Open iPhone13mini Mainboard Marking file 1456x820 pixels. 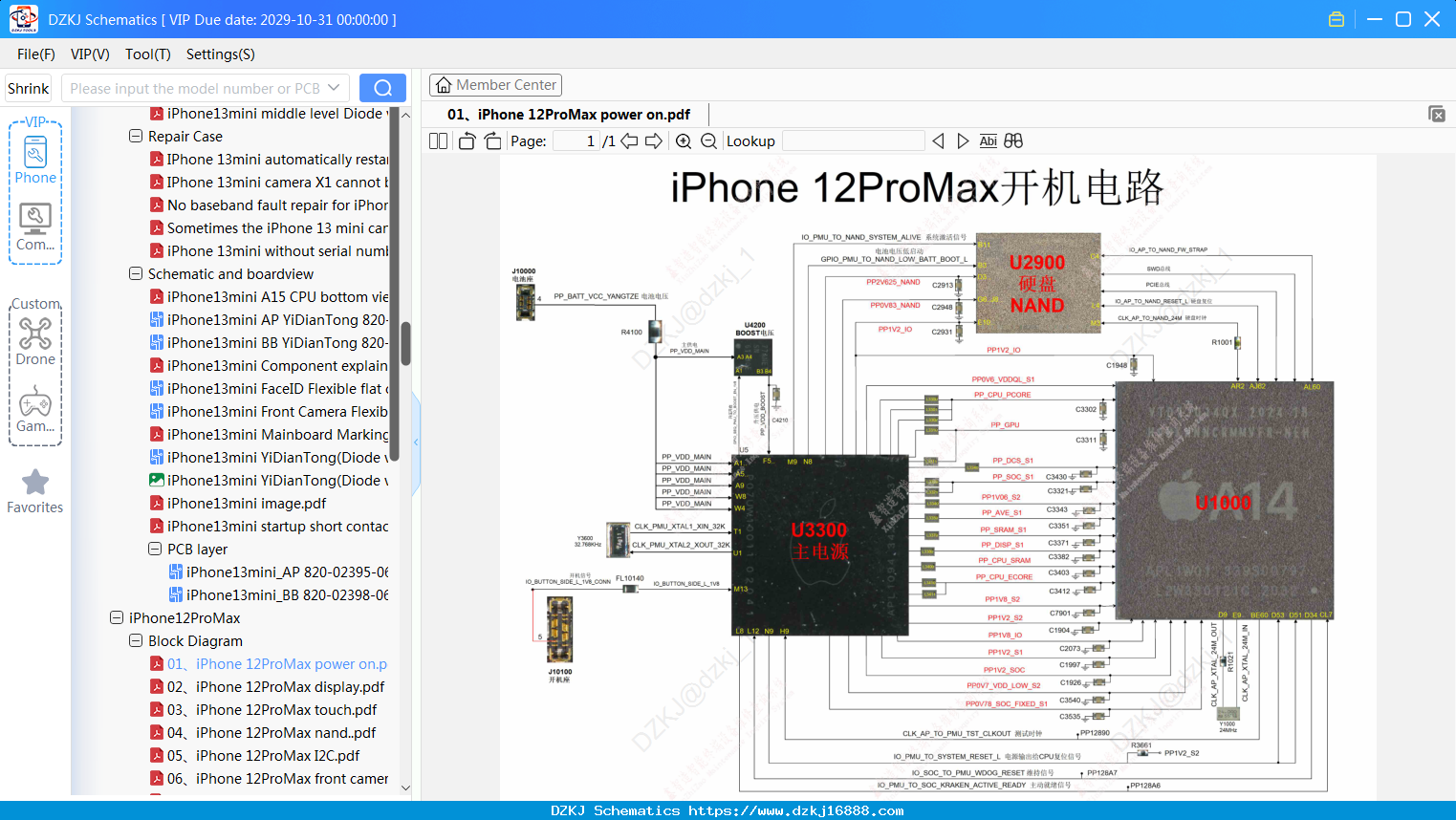pyautogui.click(x=277, y=434)
